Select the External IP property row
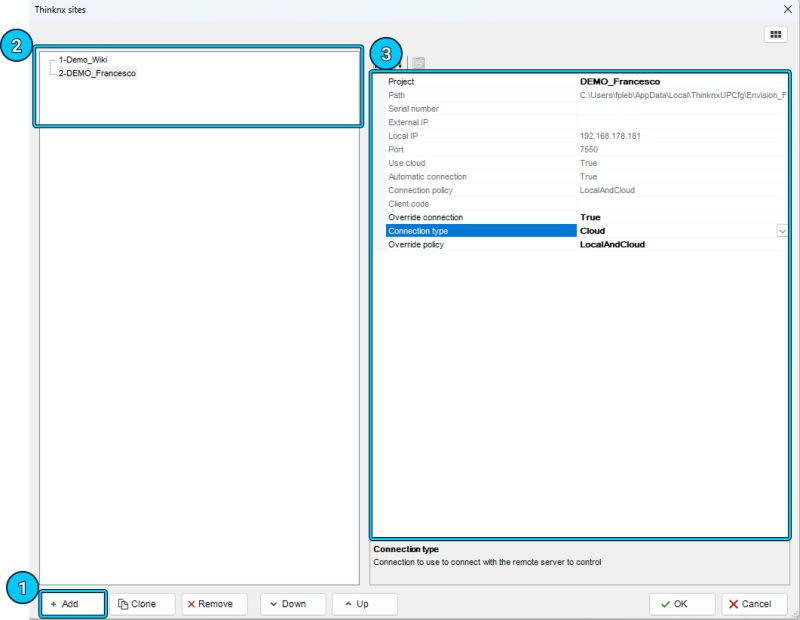 [x=587, y=122]
